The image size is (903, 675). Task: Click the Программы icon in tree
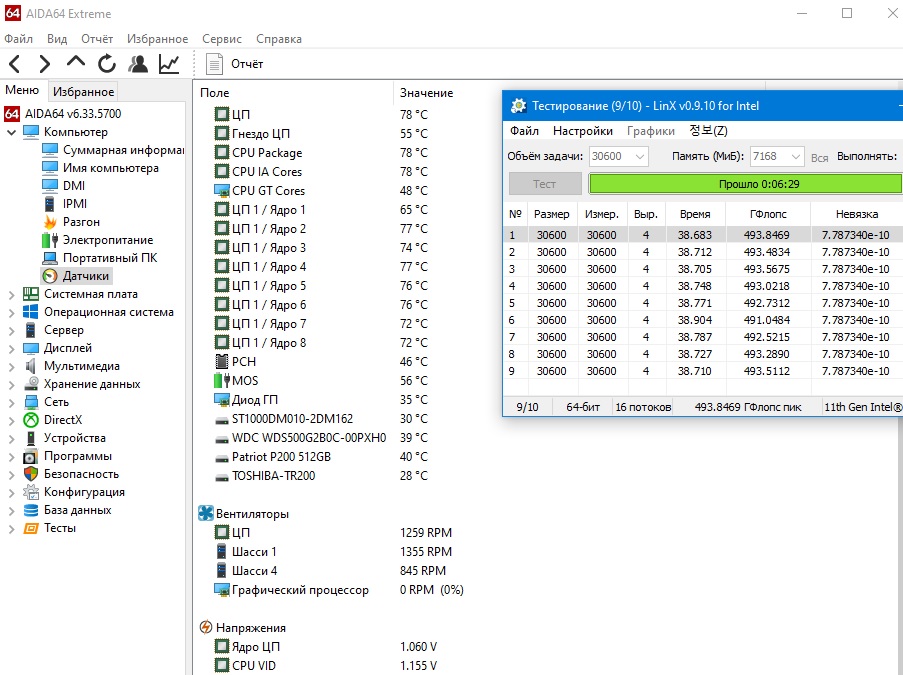[x=31, y=456]
